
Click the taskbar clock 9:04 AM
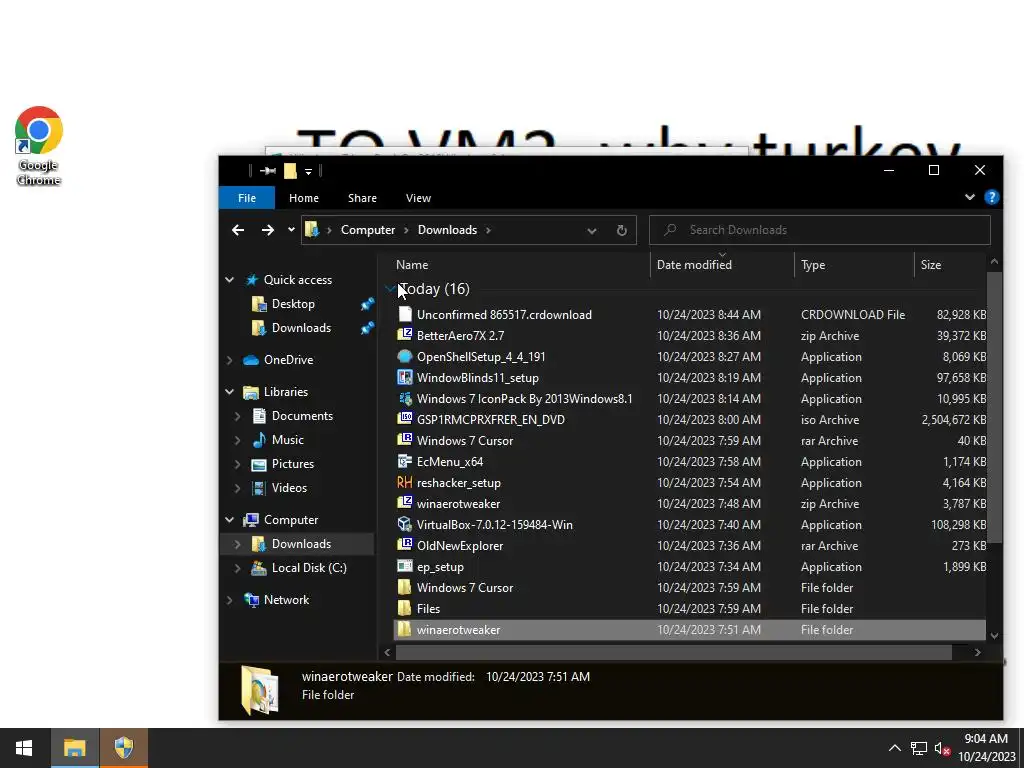click(986, 739)
